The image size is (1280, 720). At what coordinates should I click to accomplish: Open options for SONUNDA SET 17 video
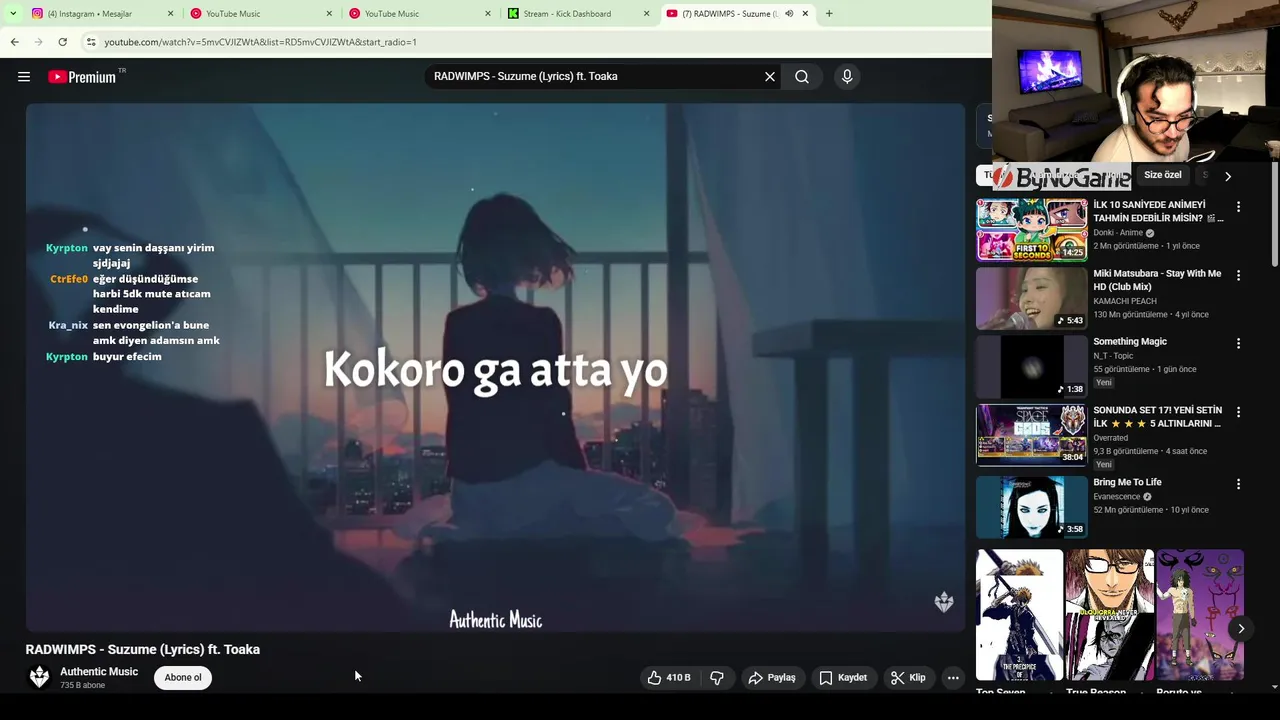[x=1238, y=412]
